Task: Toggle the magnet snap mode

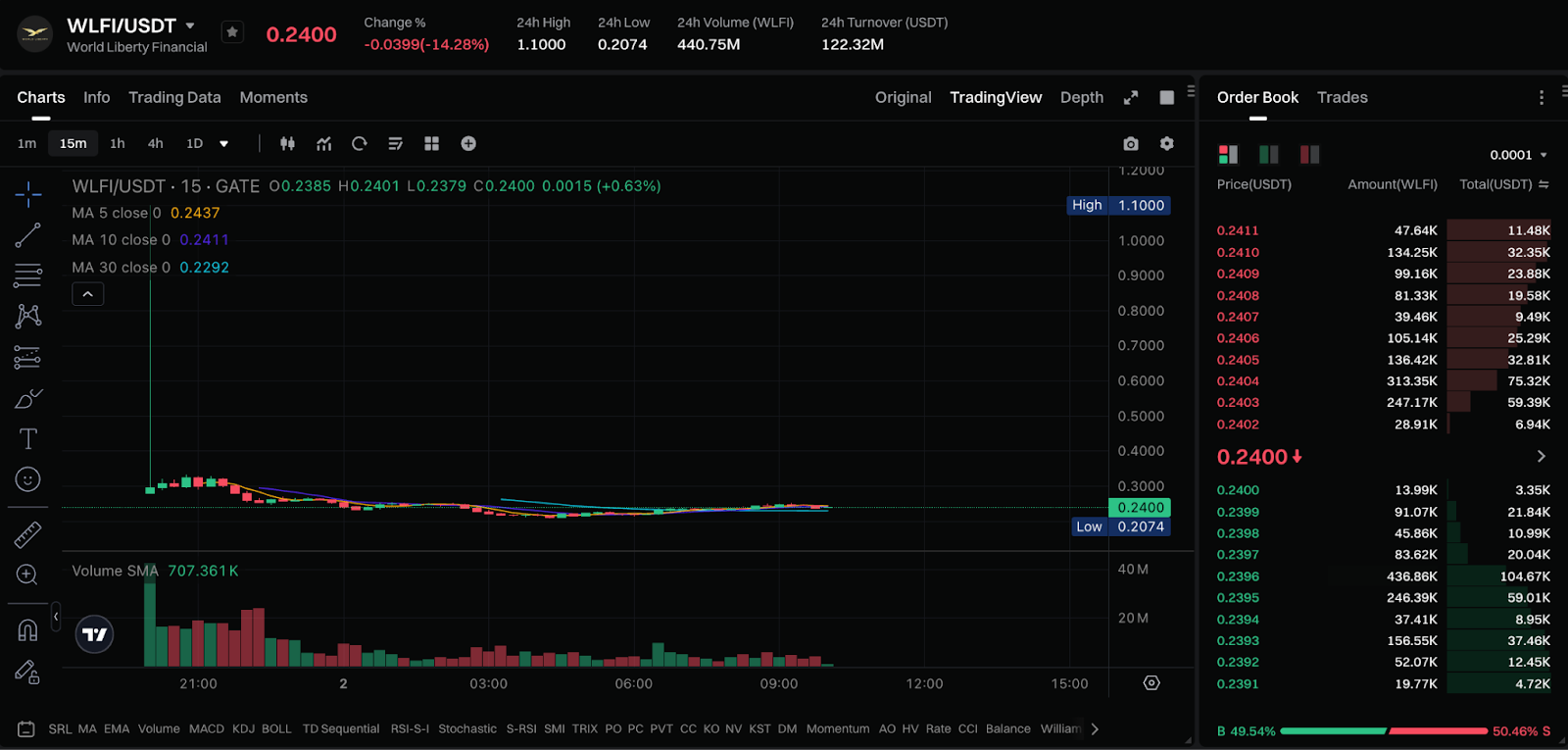Action: coord(27,630)
